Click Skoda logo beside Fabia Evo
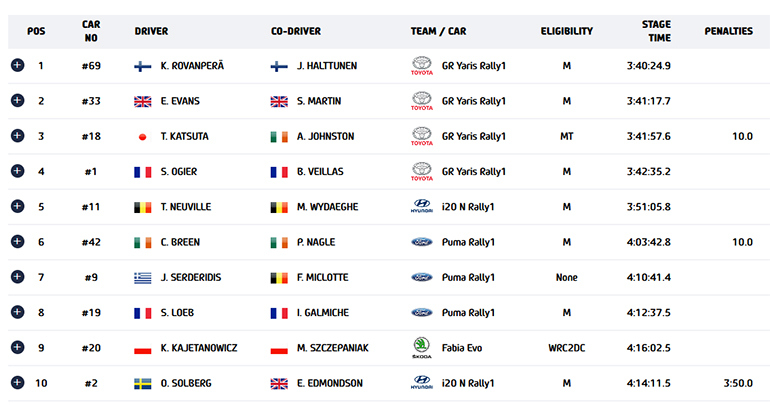 click(x=421, y=347)
